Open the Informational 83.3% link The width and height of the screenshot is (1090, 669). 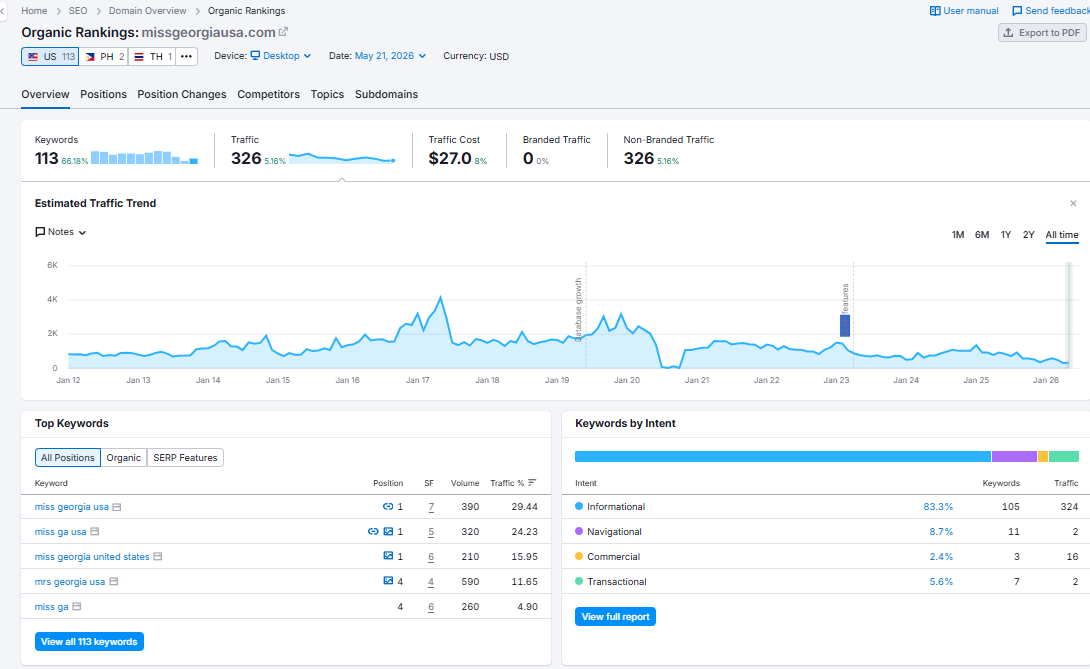(938, 507)
